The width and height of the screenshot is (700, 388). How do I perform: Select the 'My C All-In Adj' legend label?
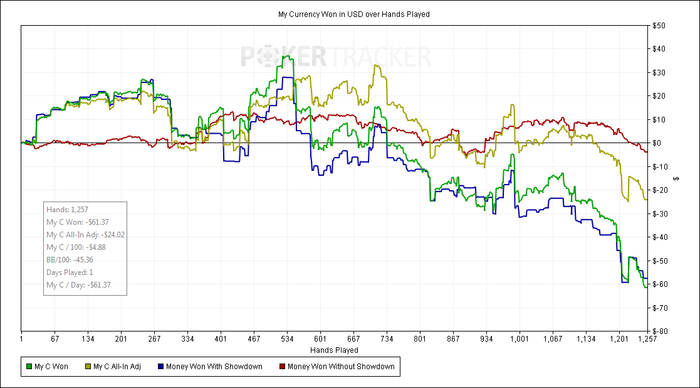(x=117, y=367)
